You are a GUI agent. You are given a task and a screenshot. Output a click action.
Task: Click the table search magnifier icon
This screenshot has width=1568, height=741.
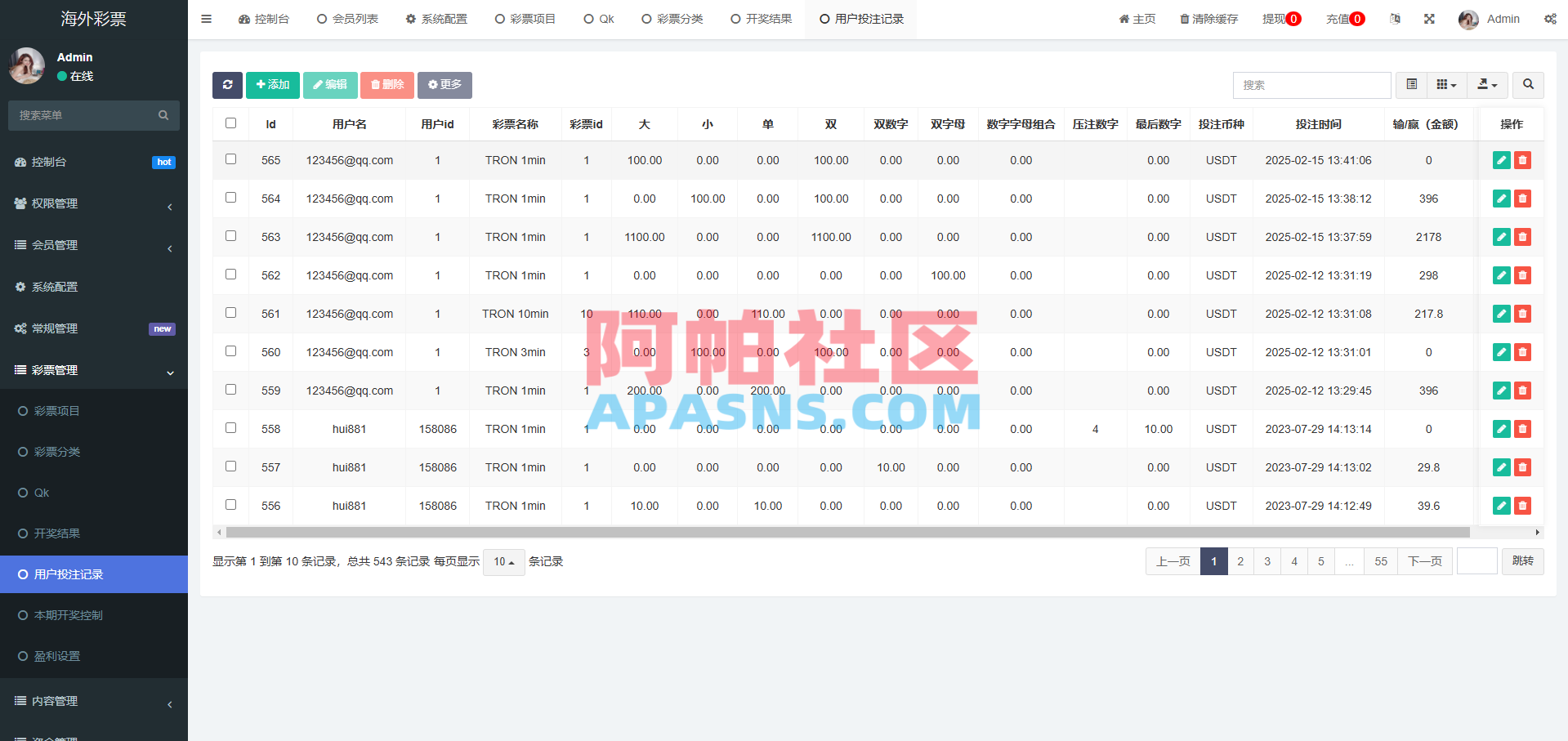click(1527, 85)
